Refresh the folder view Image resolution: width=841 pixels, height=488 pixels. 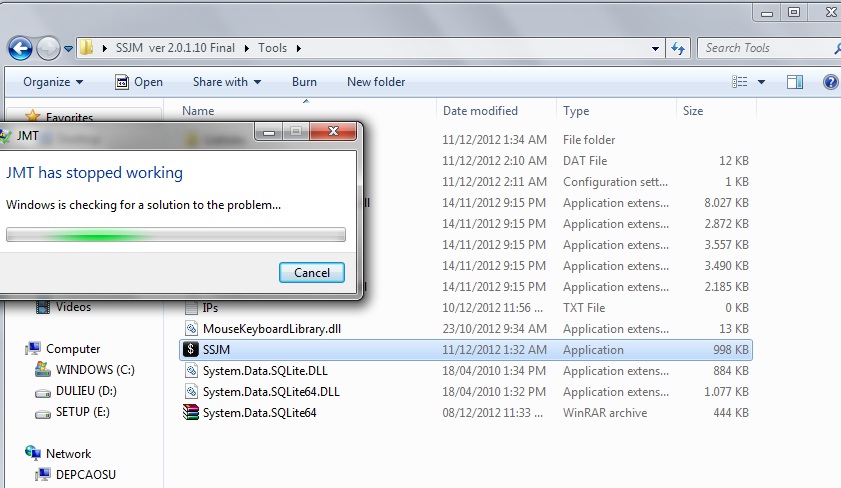(x=678, y=49)
